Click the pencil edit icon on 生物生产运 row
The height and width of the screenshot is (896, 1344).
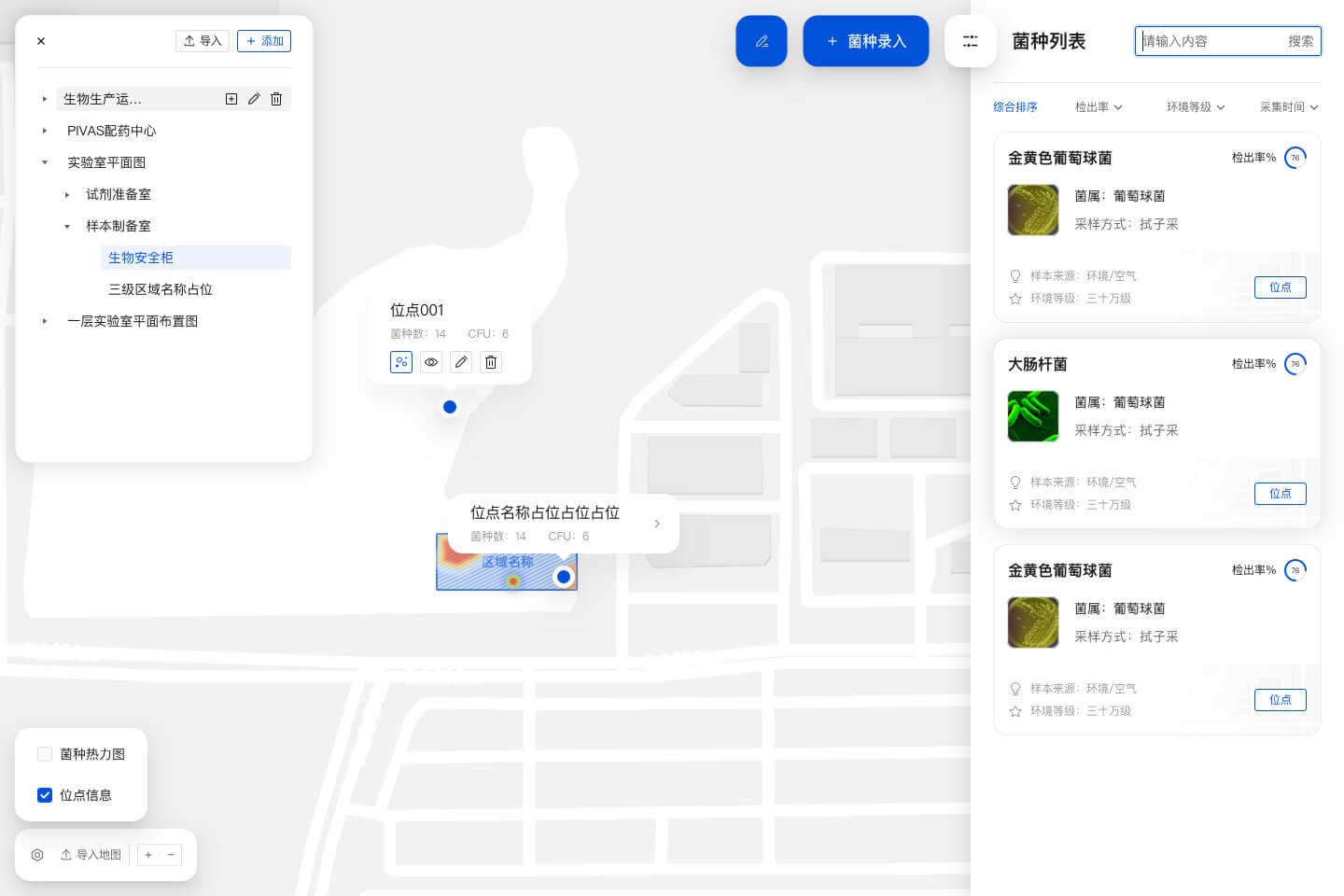[254, 99]
